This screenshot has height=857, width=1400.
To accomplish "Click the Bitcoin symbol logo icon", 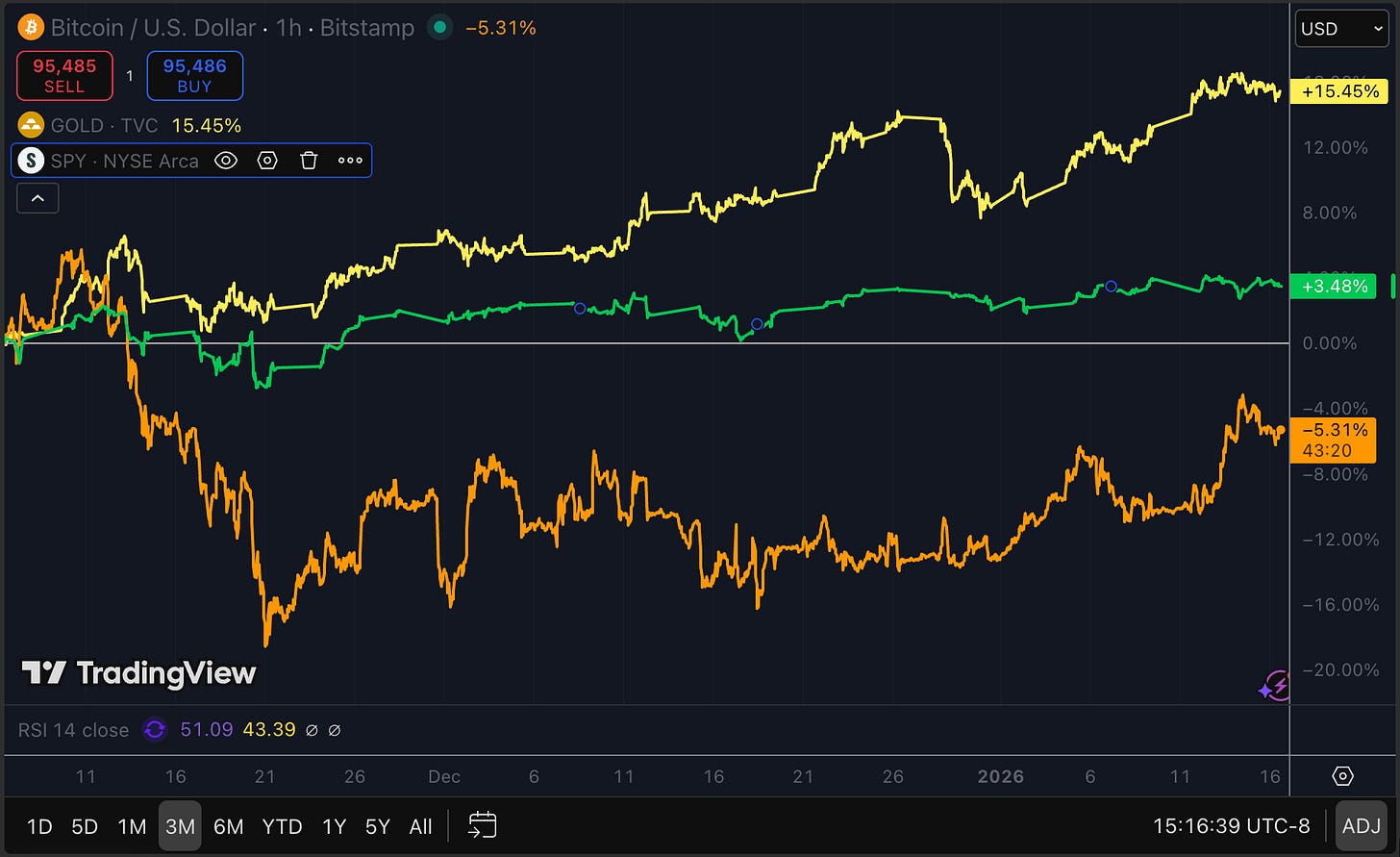I will (31, 27).
